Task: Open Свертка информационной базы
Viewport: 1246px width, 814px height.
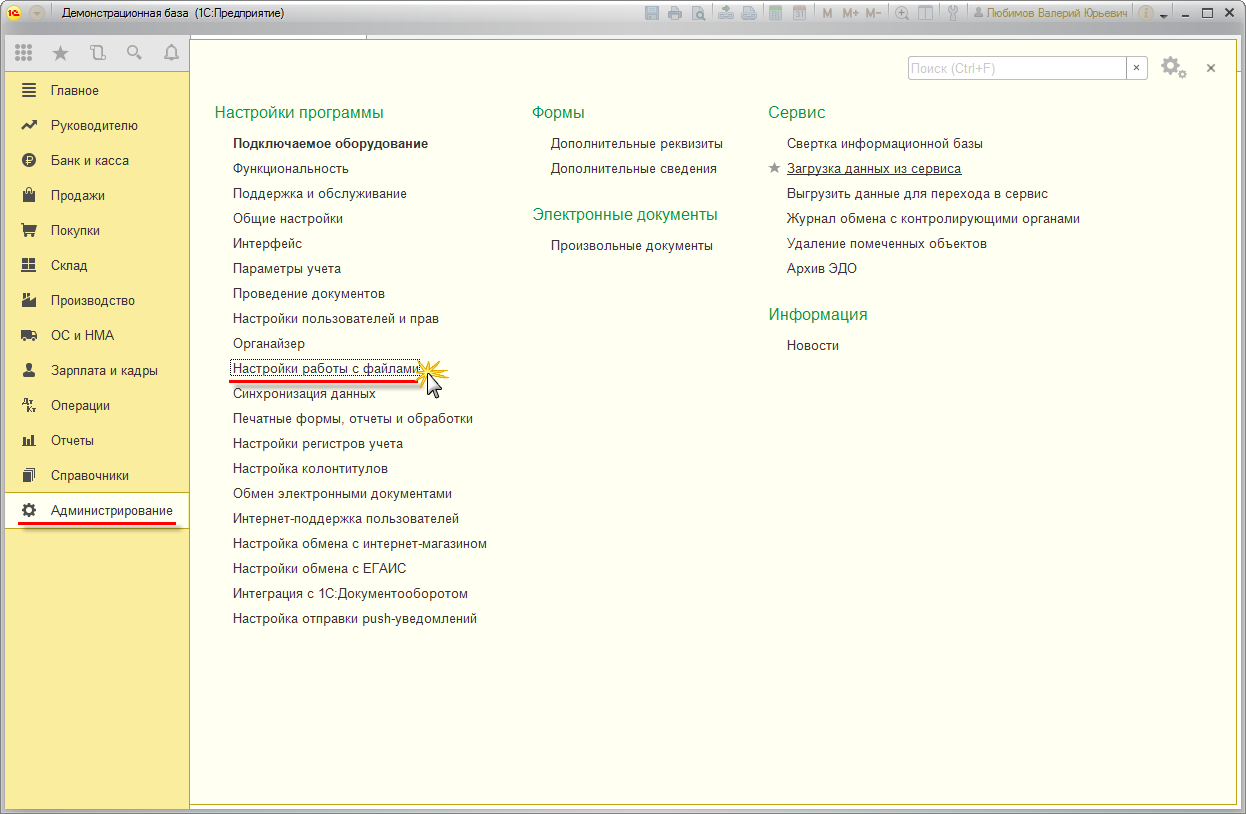Action: (x=885, y=143)
